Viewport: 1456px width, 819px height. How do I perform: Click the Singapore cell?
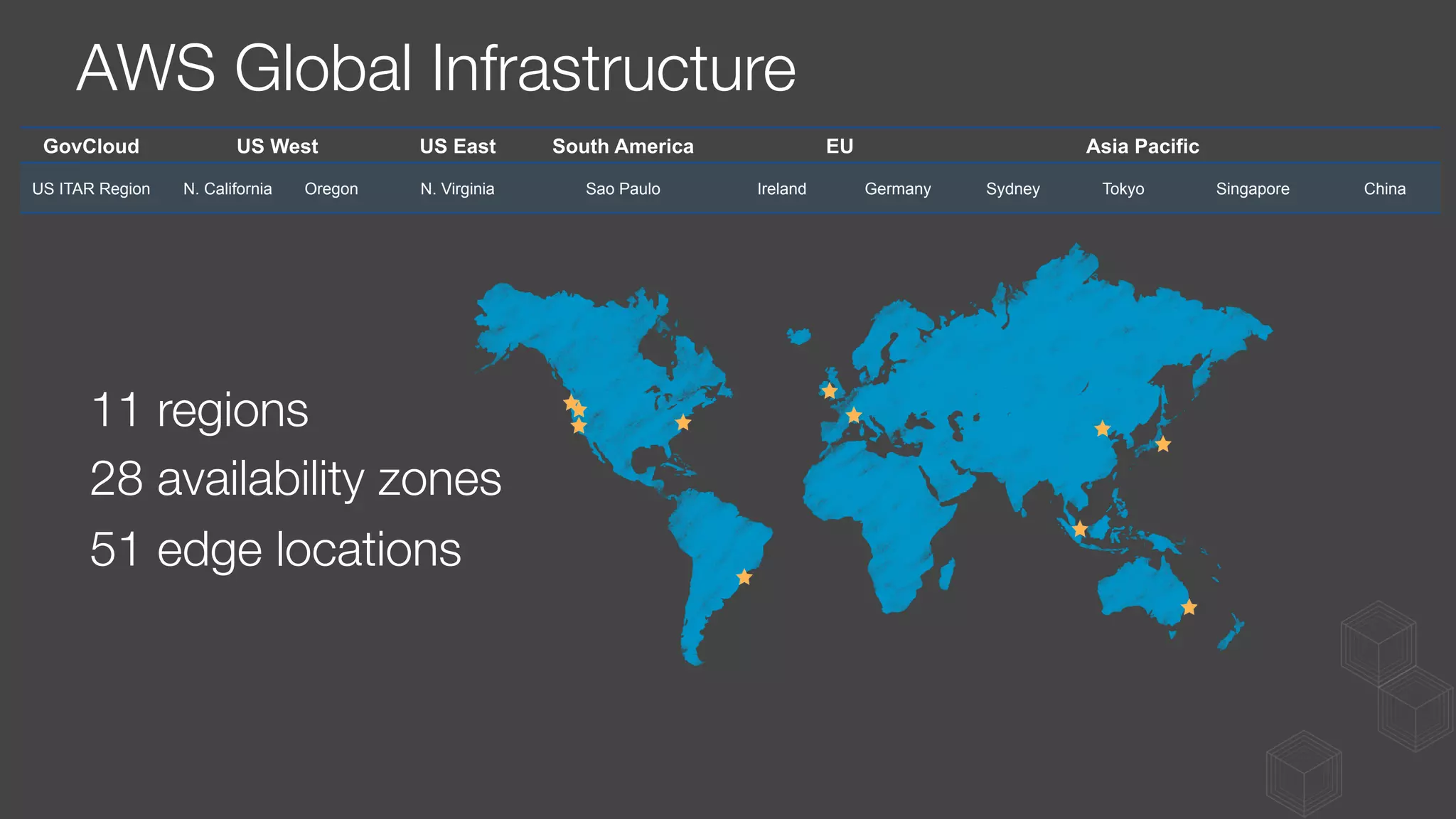click(1253, 189)
